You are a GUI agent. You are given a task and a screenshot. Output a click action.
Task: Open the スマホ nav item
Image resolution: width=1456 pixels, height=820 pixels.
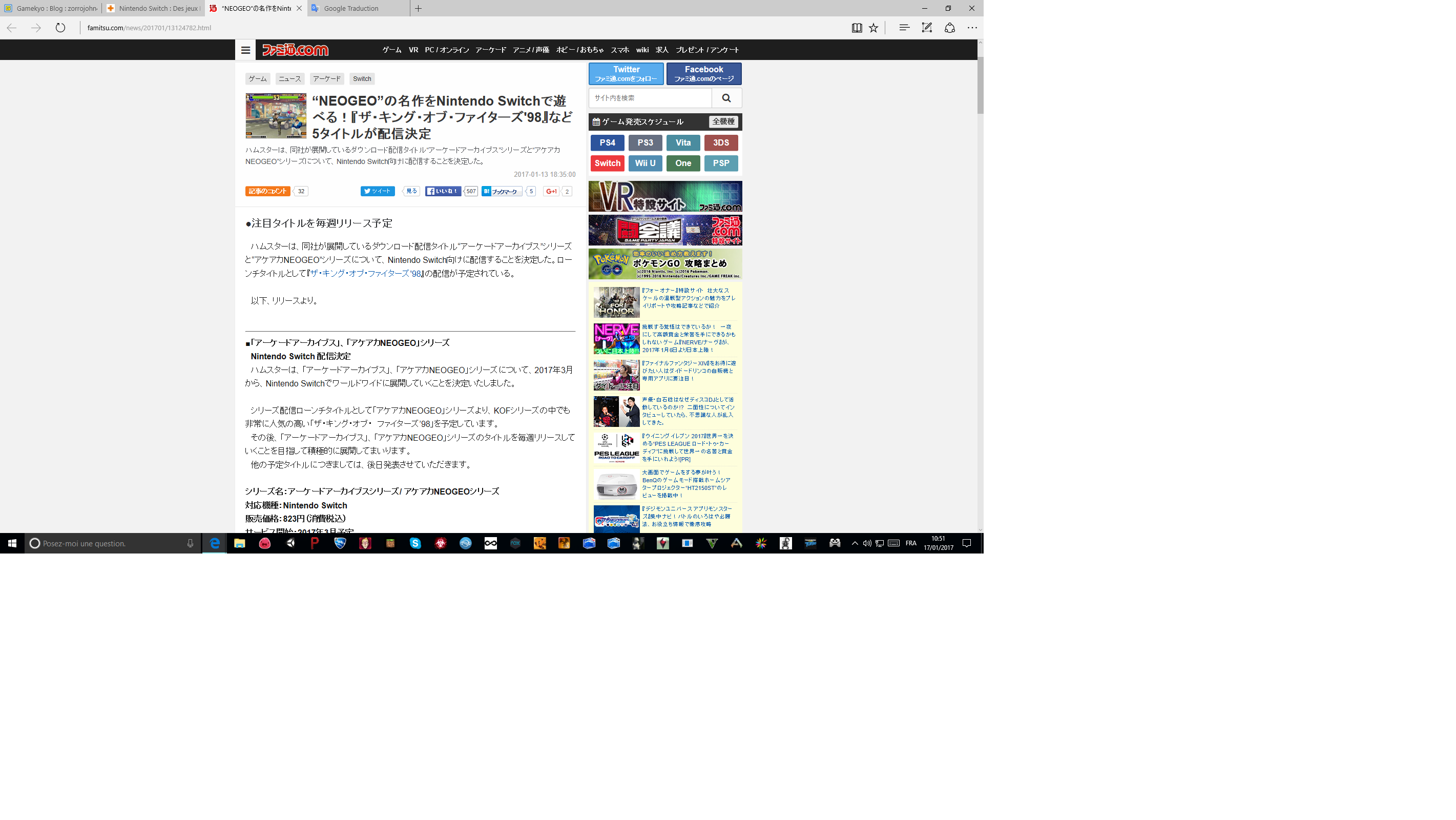click(619, 50)
